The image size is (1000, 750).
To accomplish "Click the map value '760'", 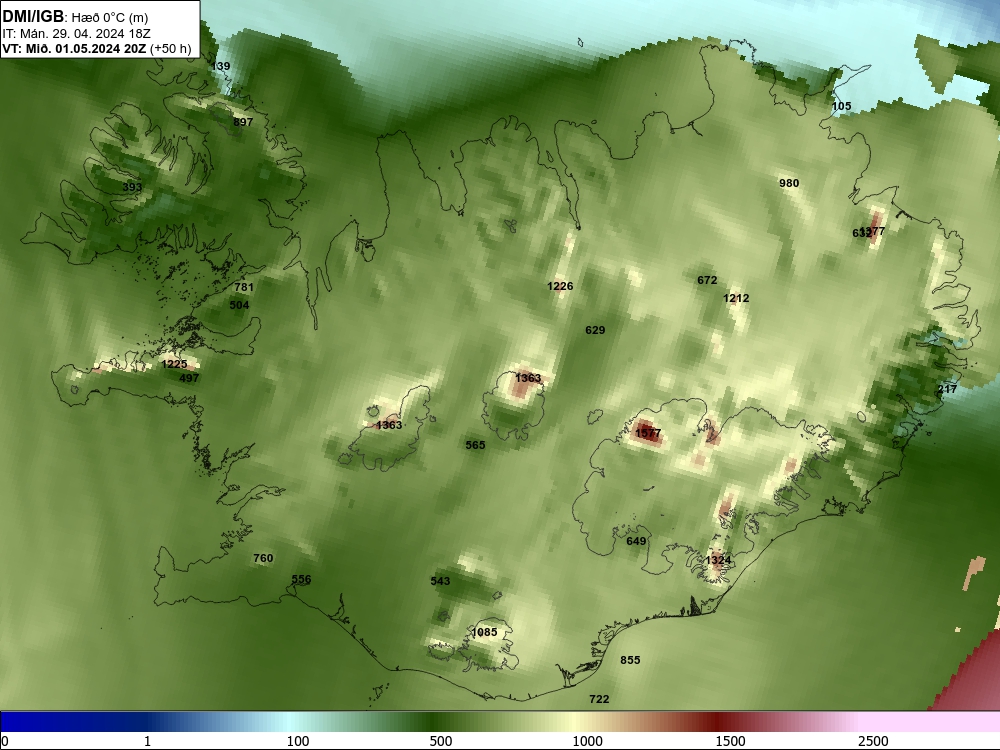I will pyautogui.click(x=263, y=558).
